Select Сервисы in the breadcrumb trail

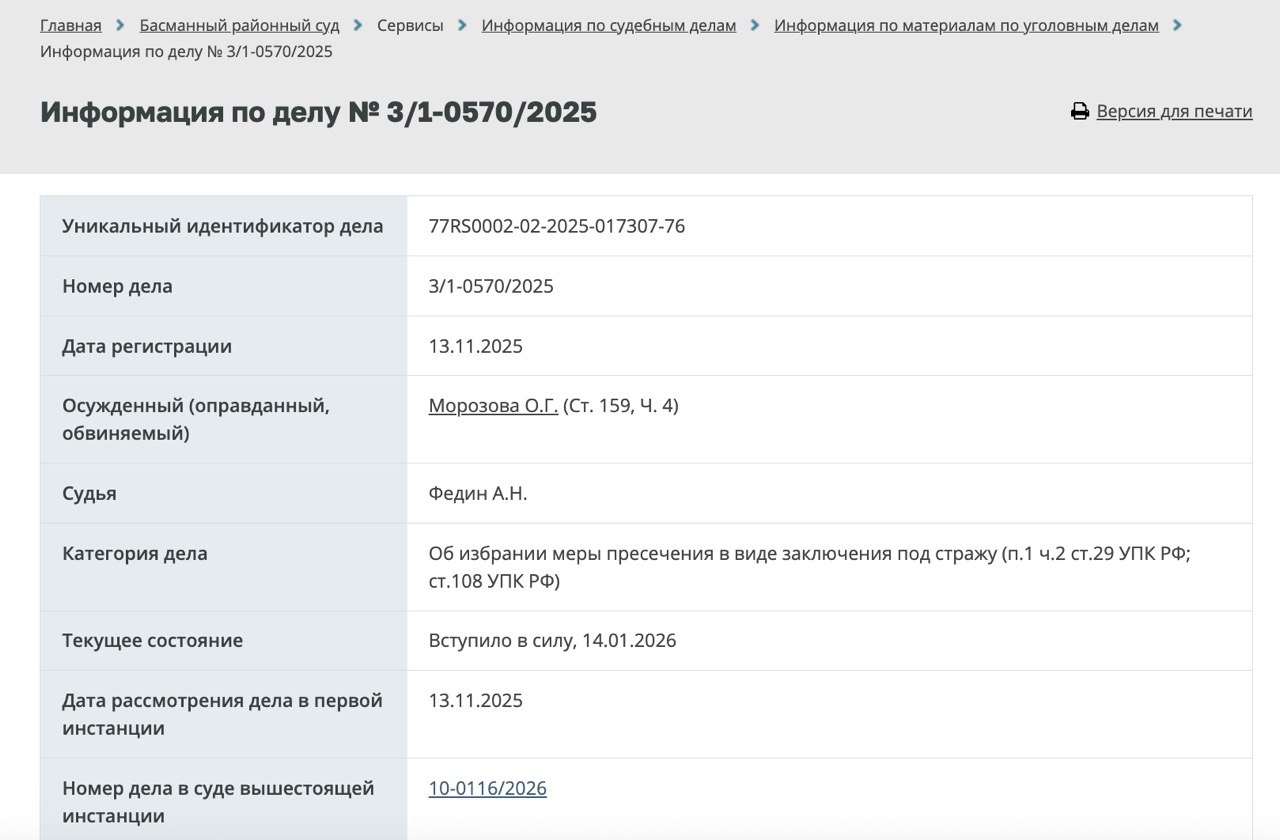(410, 25)
